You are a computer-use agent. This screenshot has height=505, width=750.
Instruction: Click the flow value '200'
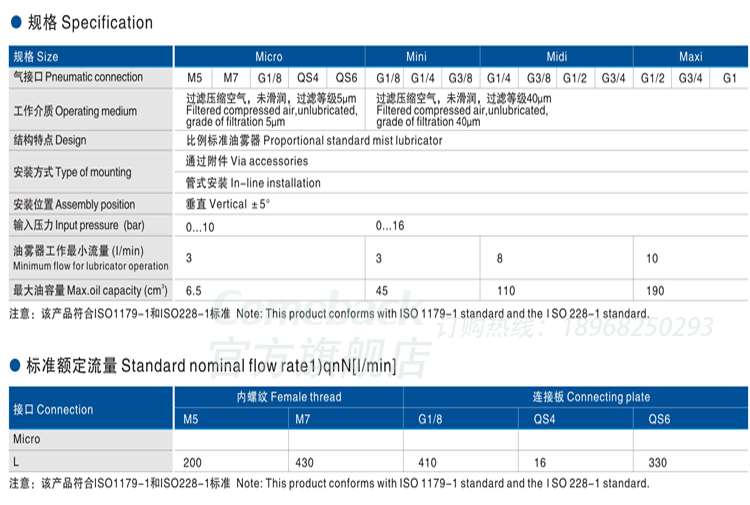[192, 462]
